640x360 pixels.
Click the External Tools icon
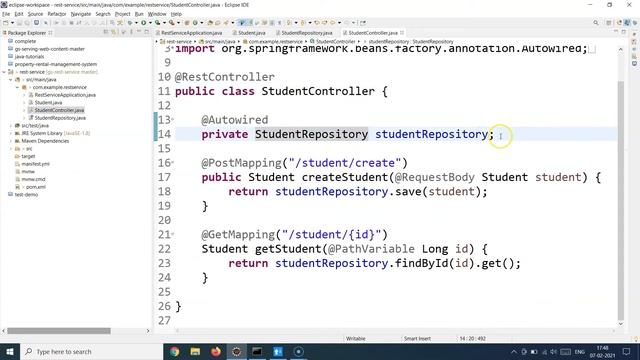[171, 23]
